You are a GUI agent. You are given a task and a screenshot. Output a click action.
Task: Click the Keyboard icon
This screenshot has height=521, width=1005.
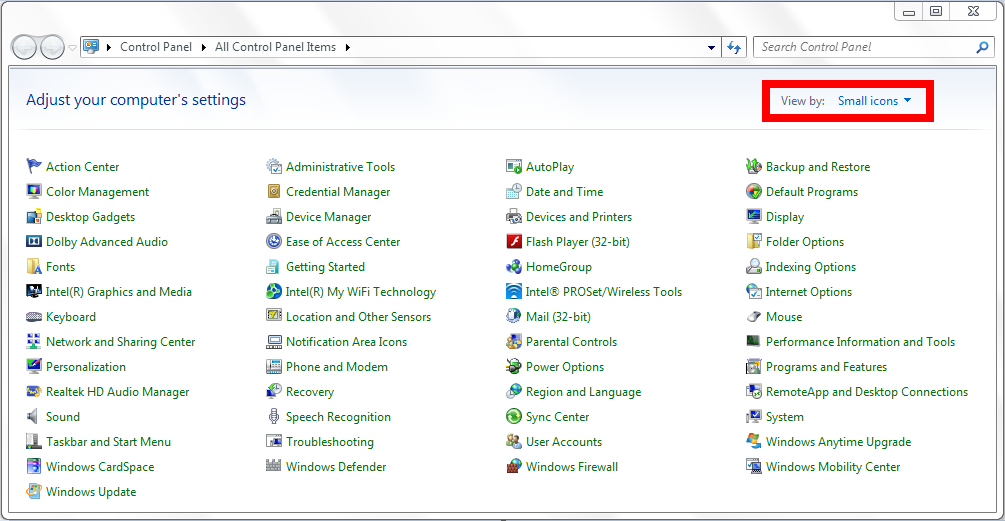34,317
